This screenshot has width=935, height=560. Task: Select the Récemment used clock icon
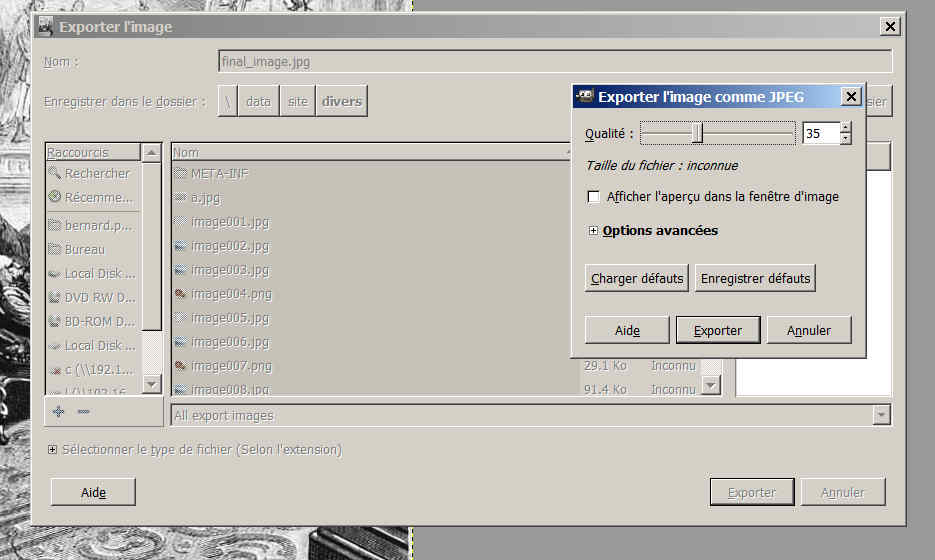[x=55, y=198]
